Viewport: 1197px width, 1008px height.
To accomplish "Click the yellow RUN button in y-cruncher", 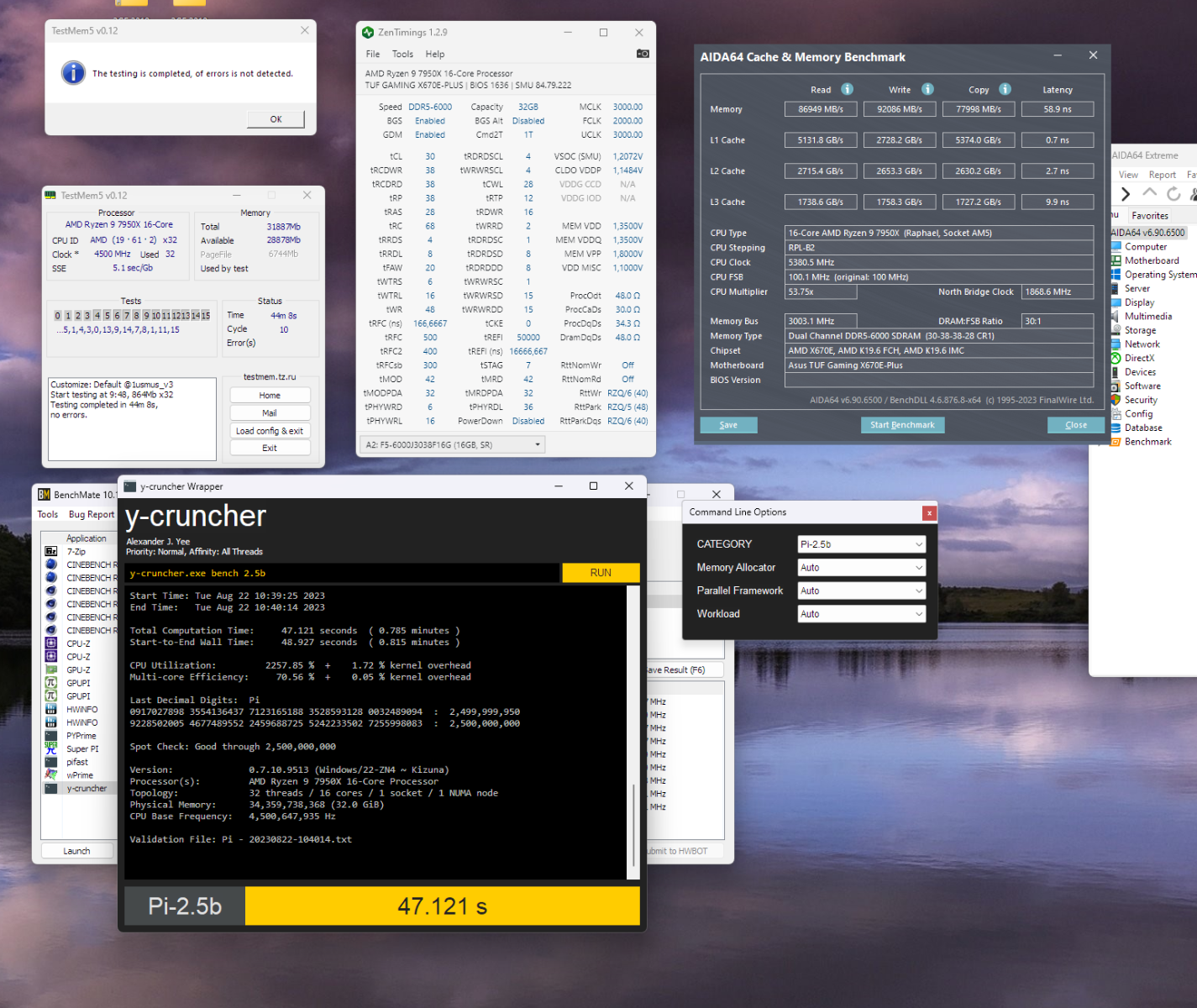I will [x=601, y=573].
